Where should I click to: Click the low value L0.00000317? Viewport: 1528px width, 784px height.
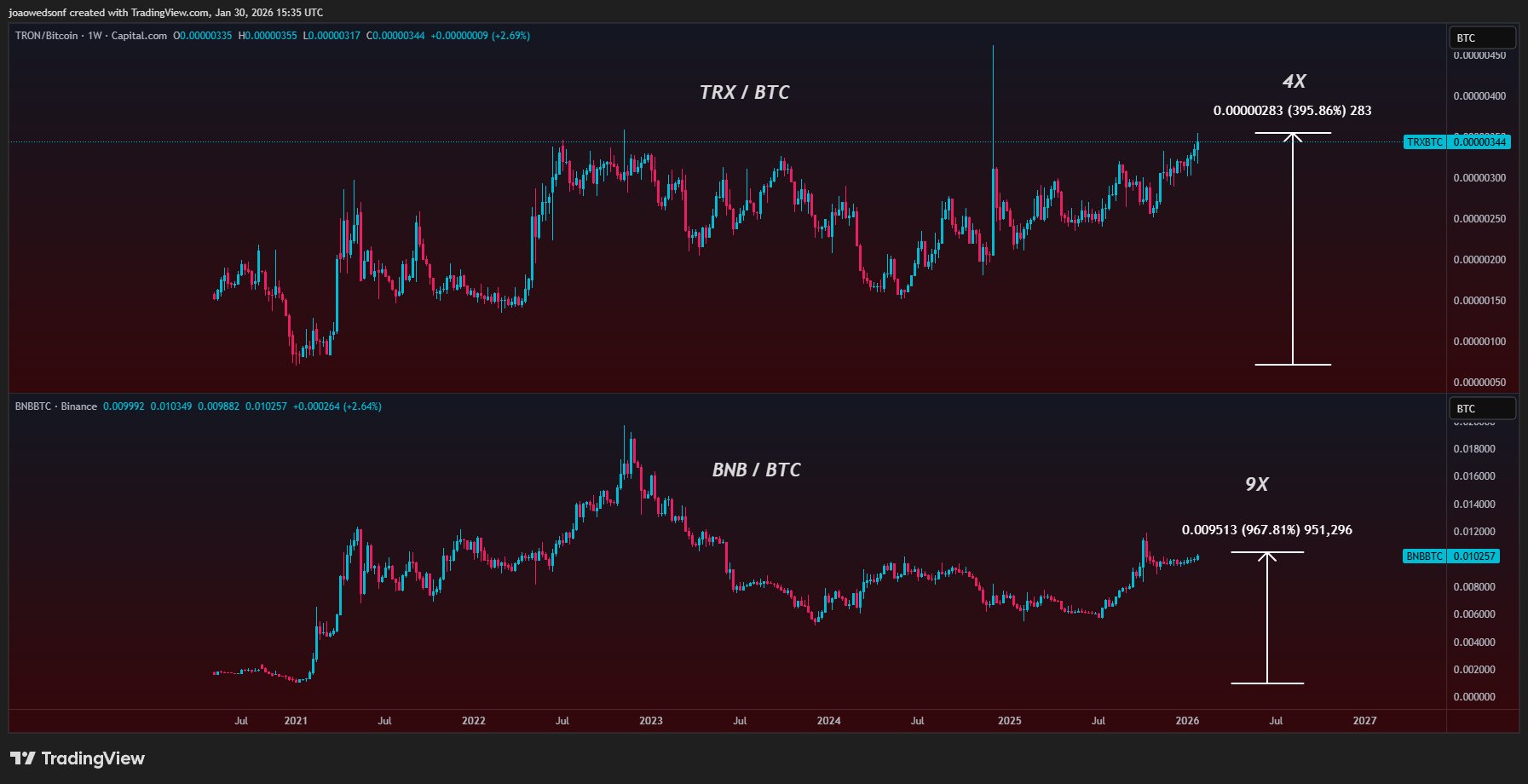point(332,36)
